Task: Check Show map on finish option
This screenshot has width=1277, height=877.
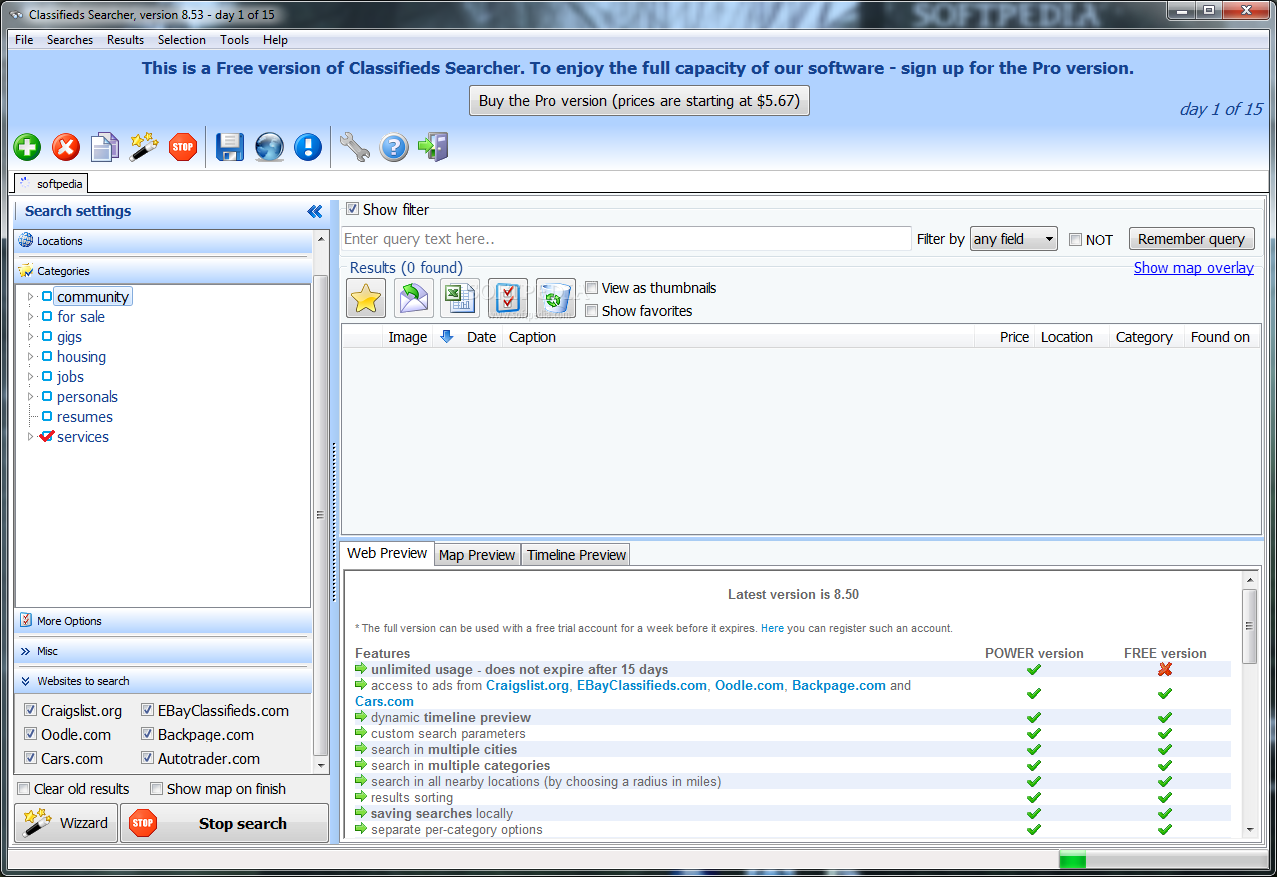Action: pos(156,789)
